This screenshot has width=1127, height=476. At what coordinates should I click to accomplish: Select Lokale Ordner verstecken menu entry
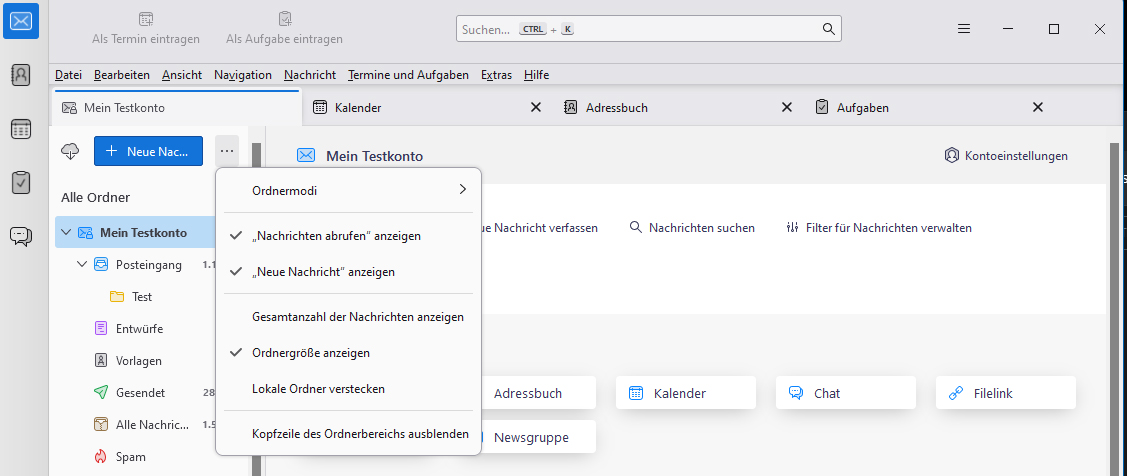tap(318, 389)
